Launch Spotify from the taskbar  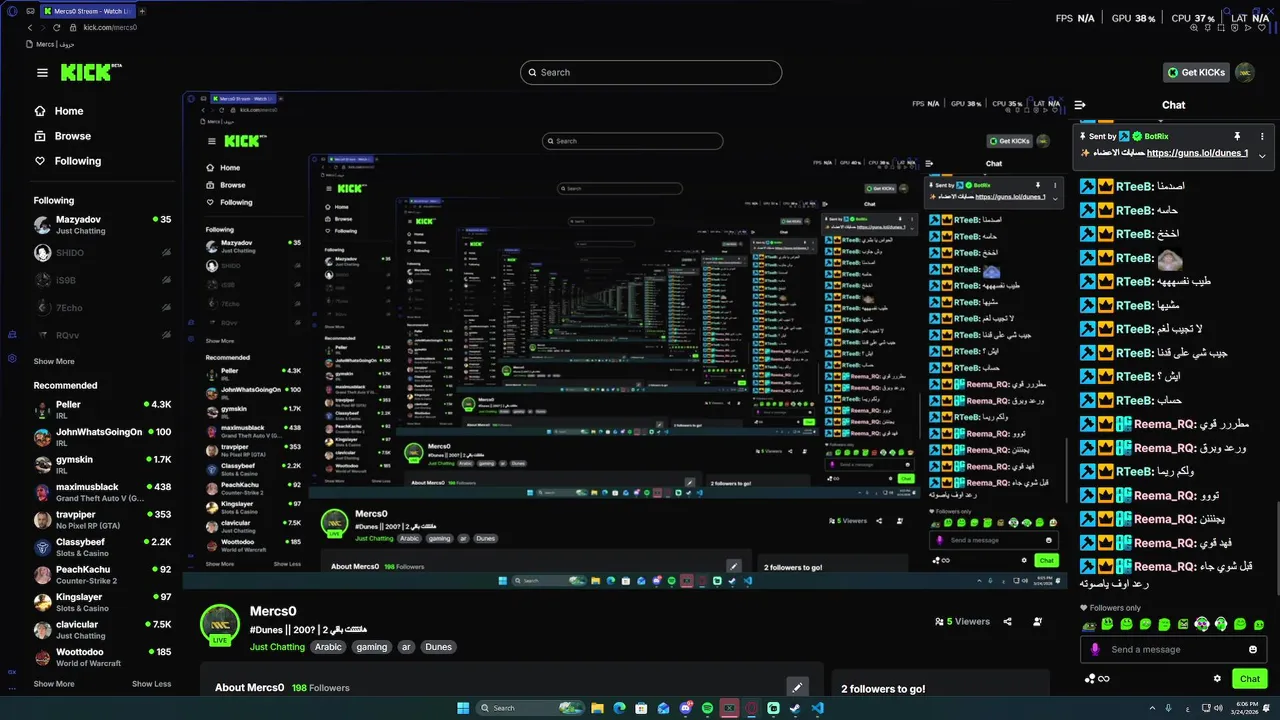pyautogui.click(x=707, y=708)
